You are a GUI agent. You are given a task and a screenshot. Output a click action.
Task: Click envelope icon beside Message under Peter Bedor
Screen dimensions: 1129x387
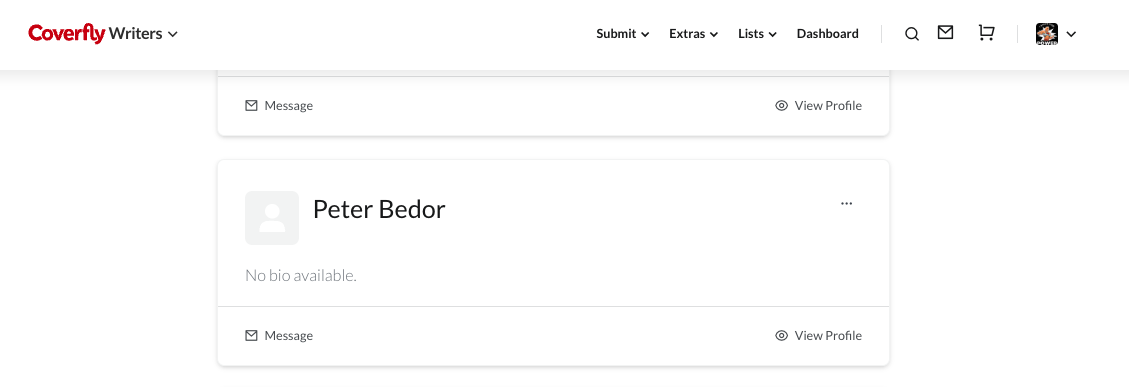point(251,336)
